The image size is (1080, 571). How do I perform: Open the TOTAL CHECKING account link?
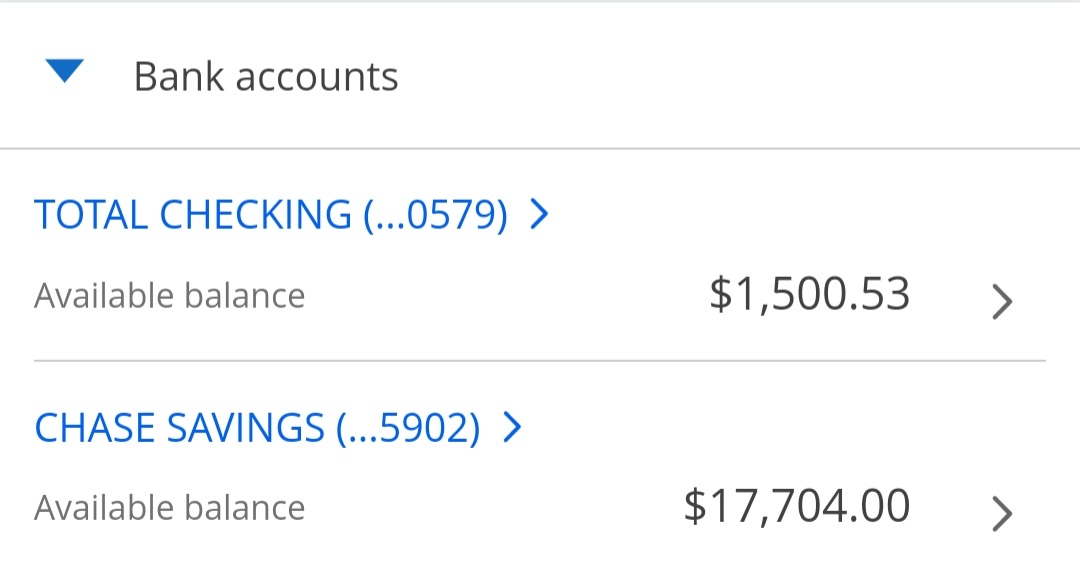[x=270, y=215]
